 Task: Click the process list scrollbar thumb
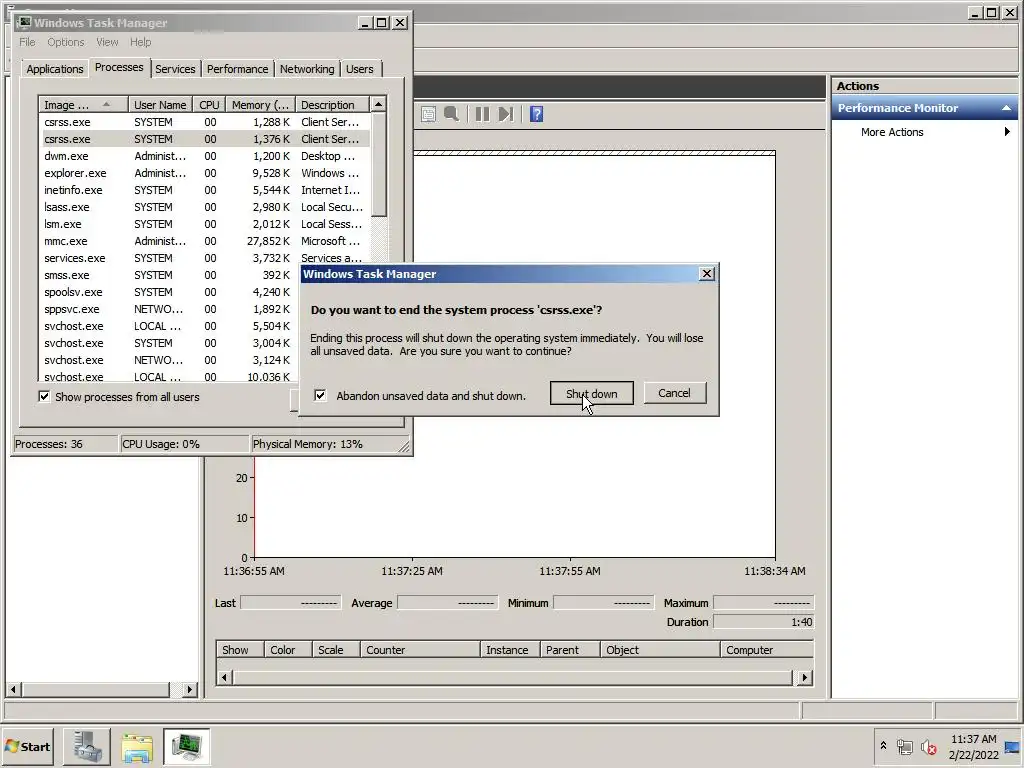tap(378, 165)
